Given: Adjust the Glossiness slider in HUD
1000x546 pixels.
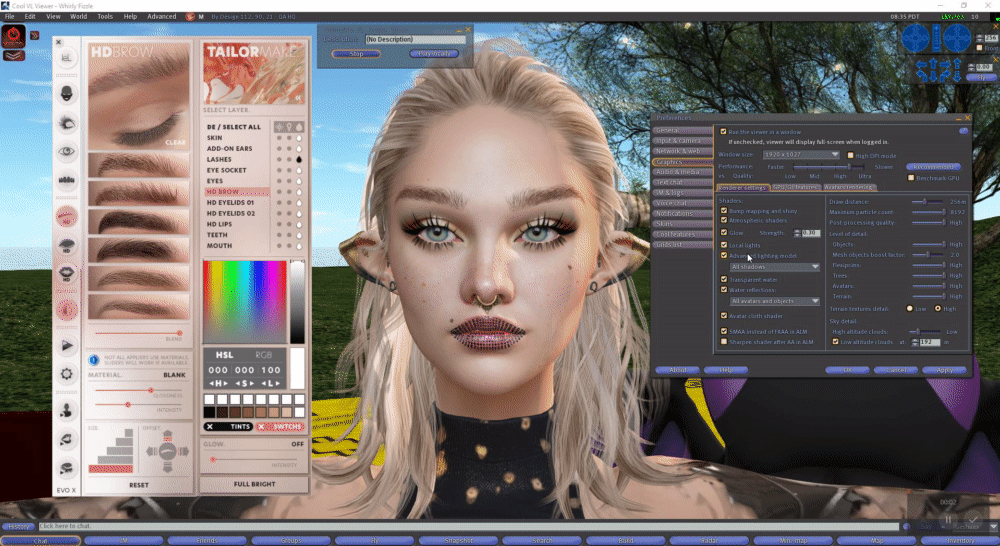Looking at the screenshot, I should pyautogui.click(x=138, y=390).
